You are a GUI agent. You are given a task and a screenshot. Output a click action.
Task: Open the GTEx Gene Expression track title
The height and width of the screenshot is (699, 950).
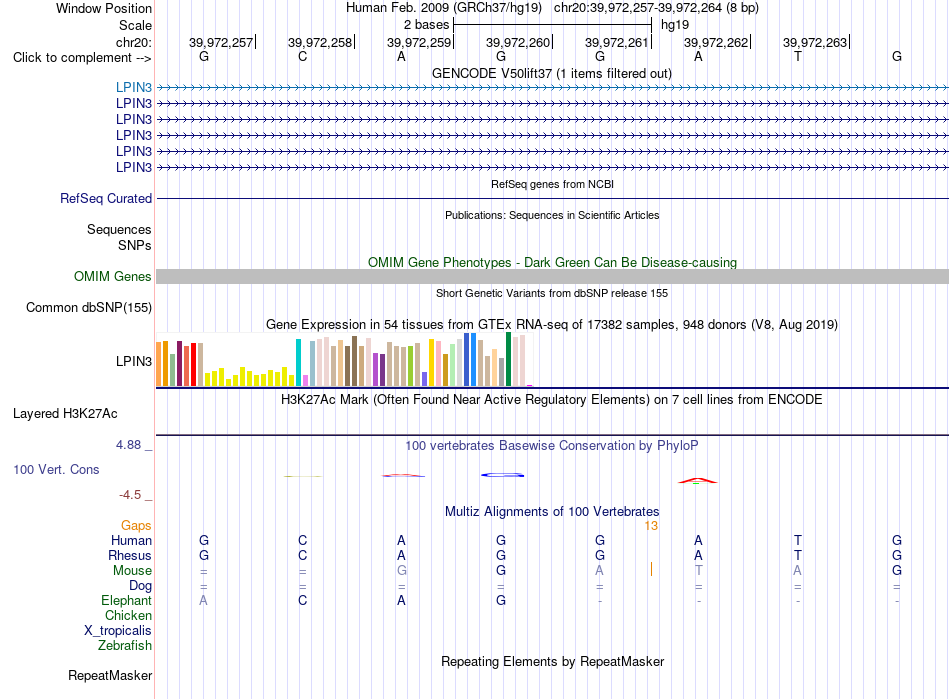click(x=552, y=325)
